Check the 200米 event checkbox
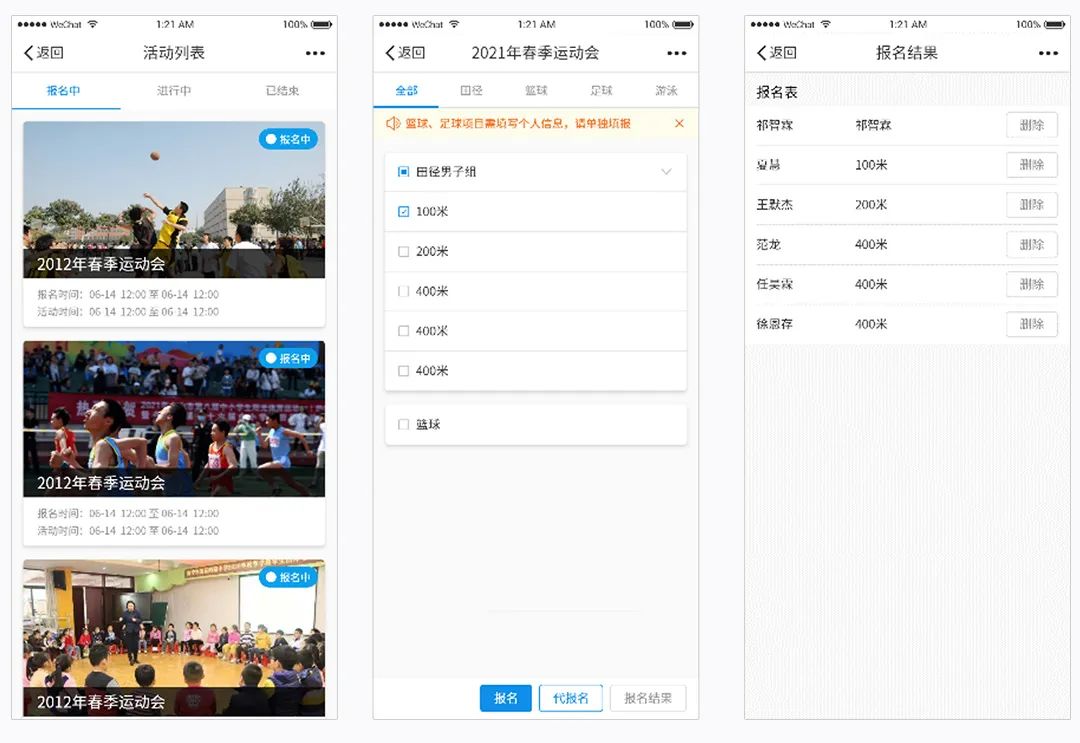Image resolution: width=1080 pixels, height=743 pixels. point(404,251)
